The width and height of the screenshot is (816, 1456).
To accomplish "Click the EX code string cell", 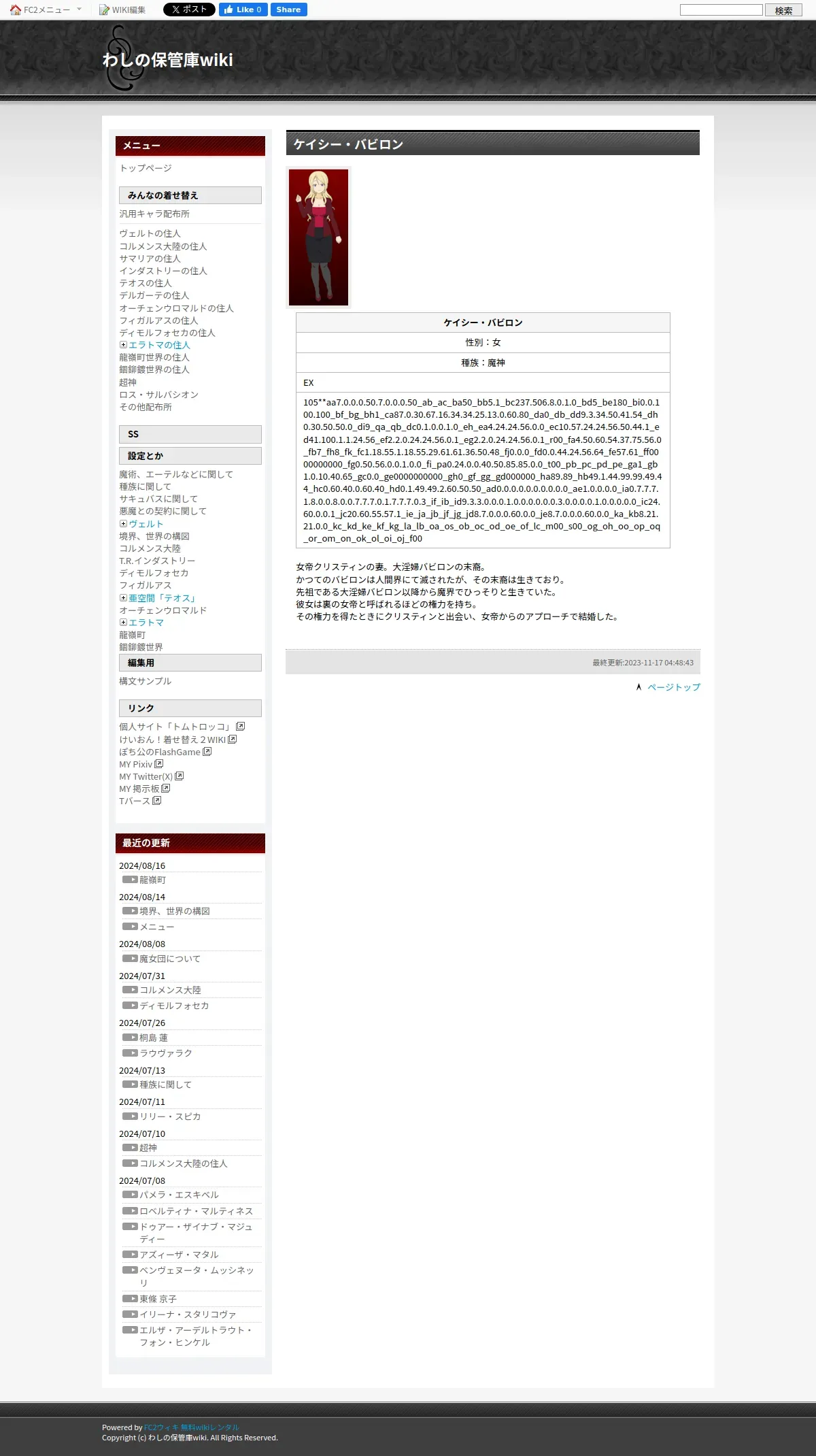I will click(x=483, y=470).
